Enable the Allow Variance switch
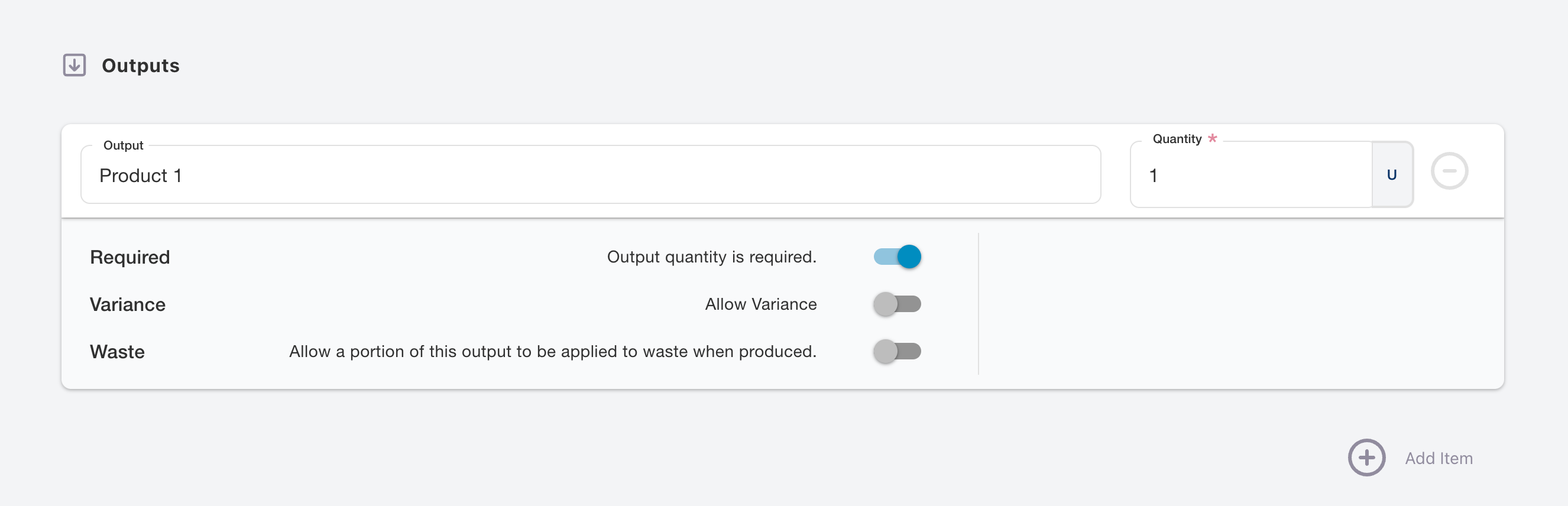Image resolution: width=1568 pixels, height=506 pixels. pyautogui.click(x=896, y=304)
